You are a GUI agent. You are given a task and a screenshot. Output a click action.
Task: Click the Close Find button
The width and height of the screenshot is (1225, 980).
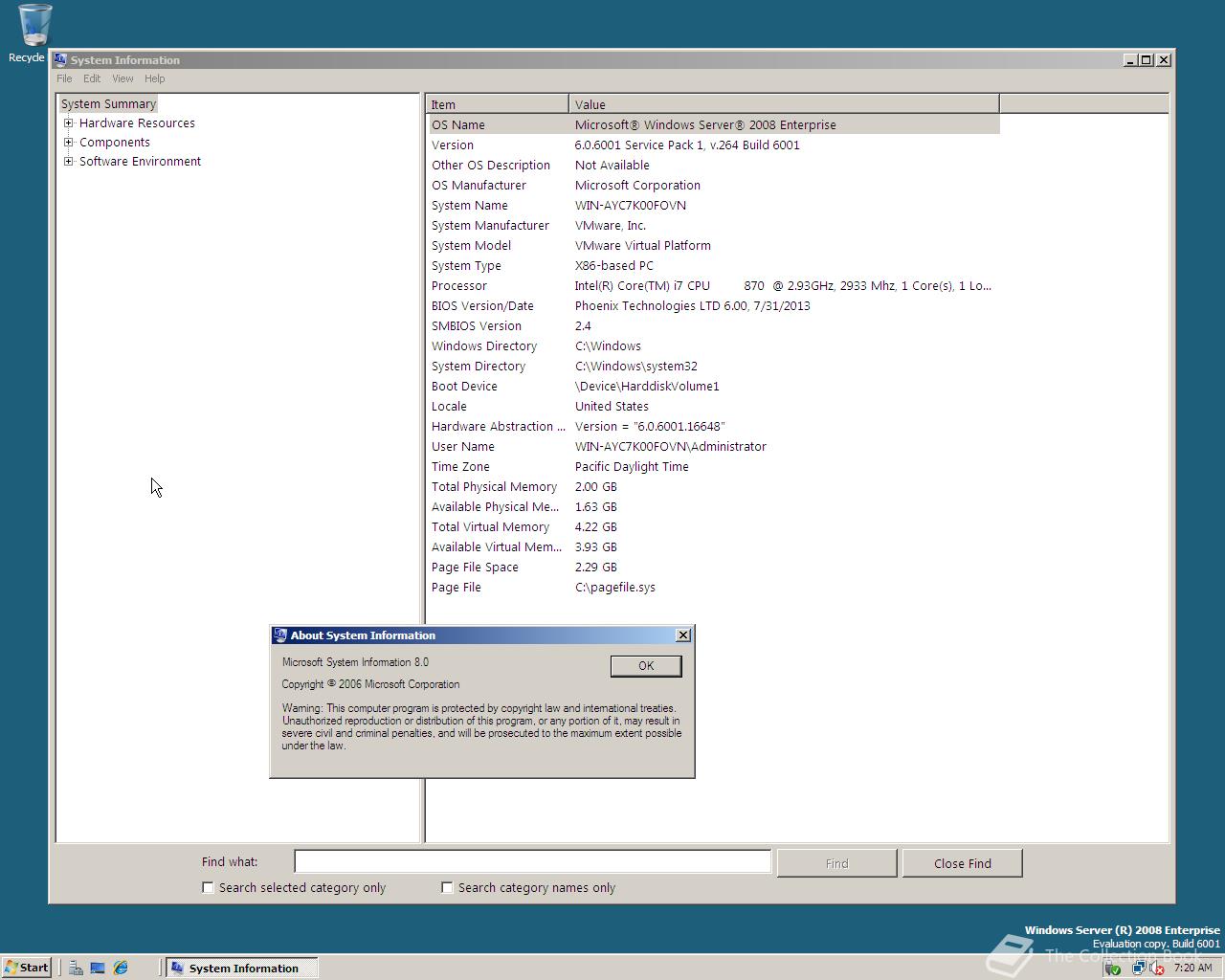click(963, 863)
